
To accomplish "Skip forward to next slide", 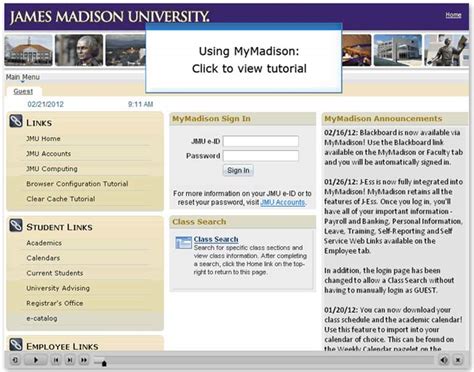I will (x=70, y=360).
